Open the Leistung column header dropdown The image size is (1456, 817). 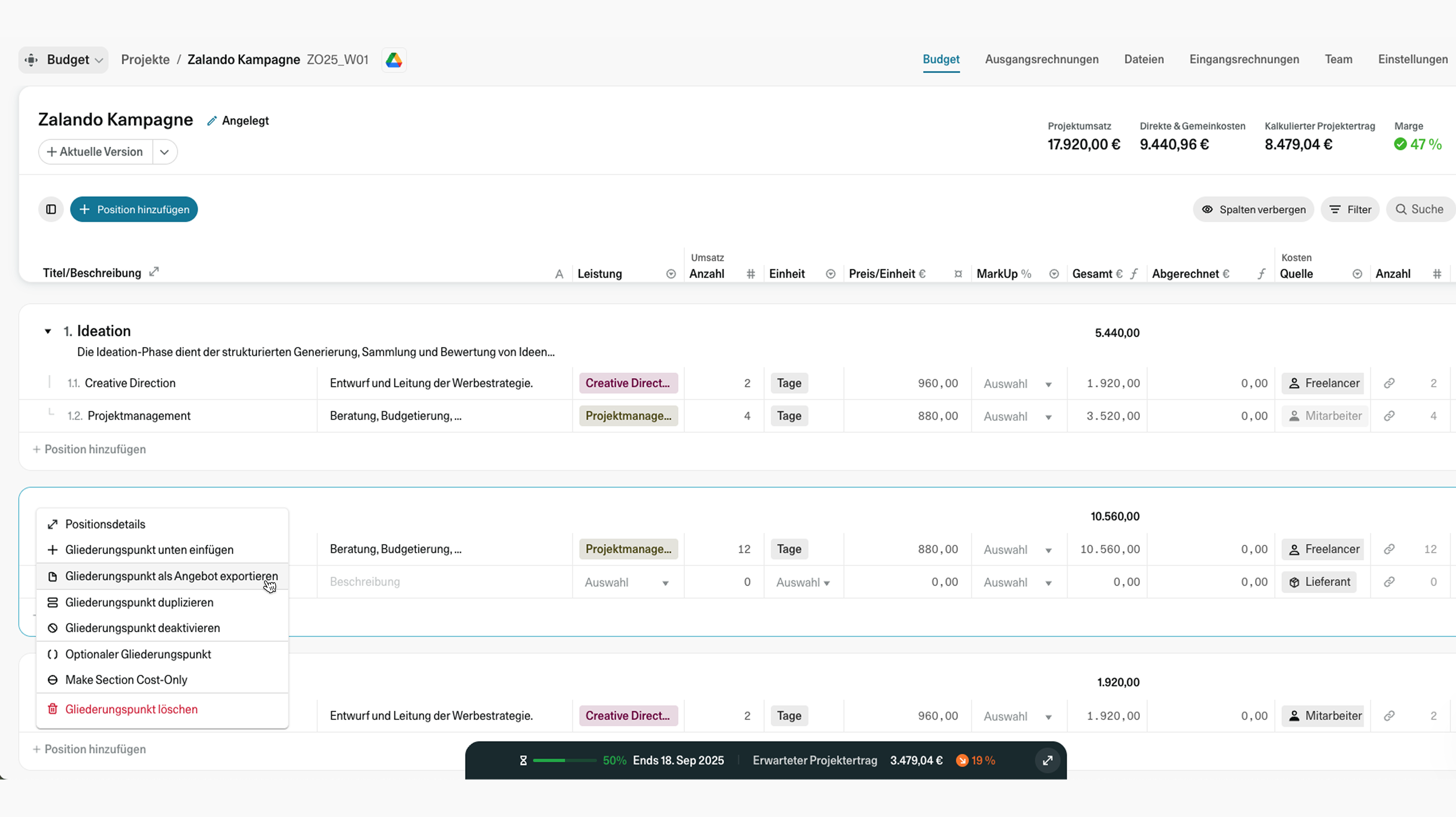(x=671, y=274)
